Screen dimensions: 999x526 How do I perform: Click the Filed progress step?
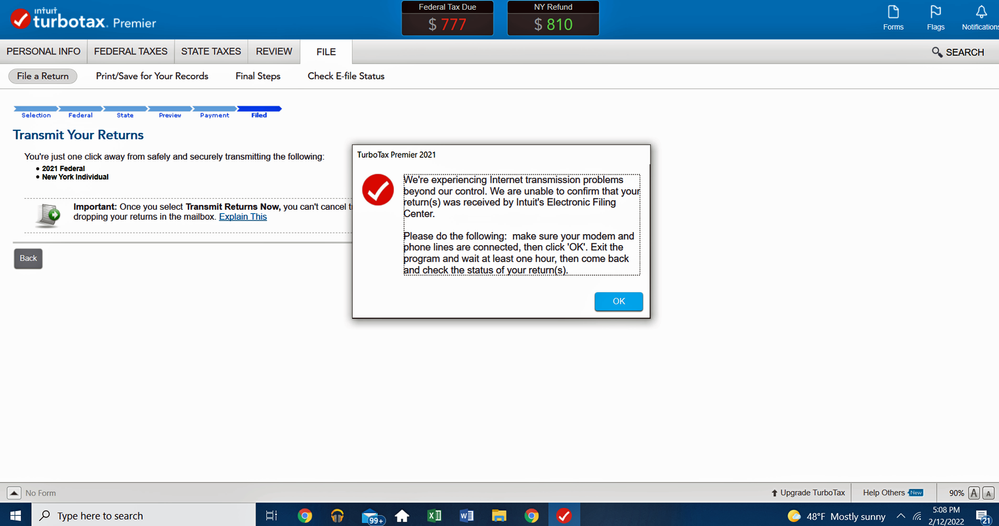259,112
